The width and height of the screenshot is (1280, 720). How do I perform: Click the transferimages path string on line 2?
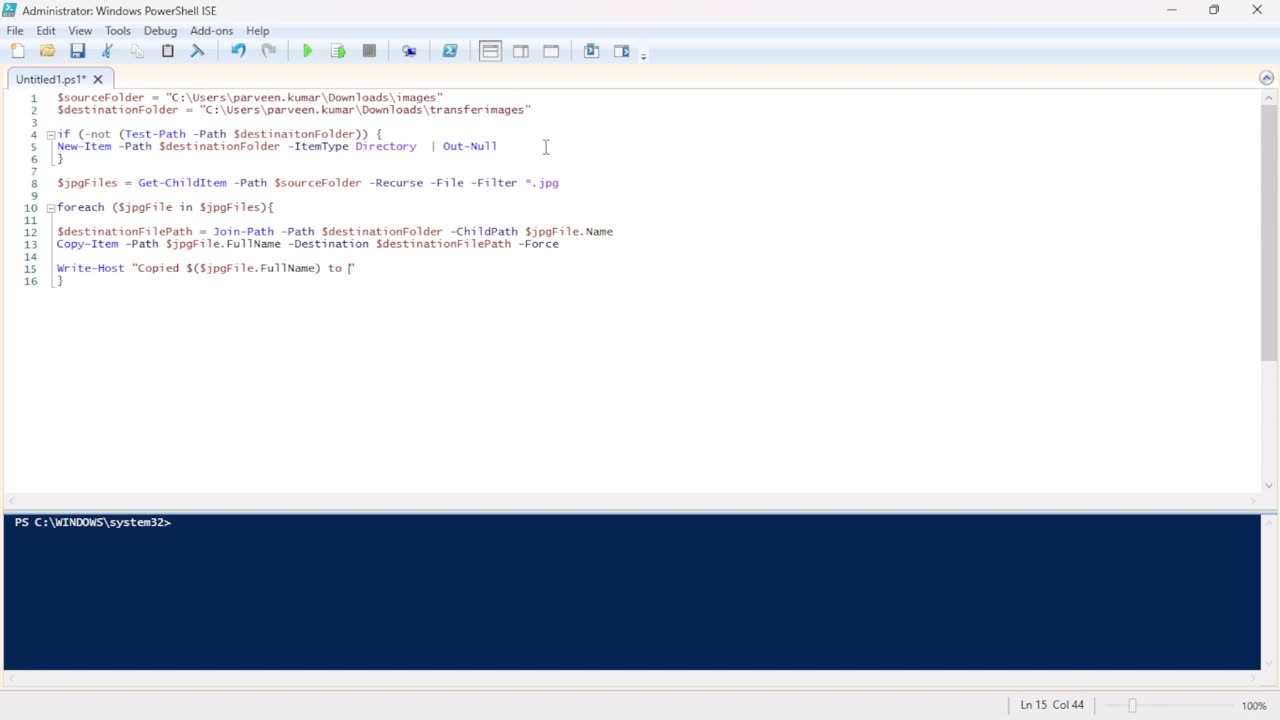coord(365,110)
